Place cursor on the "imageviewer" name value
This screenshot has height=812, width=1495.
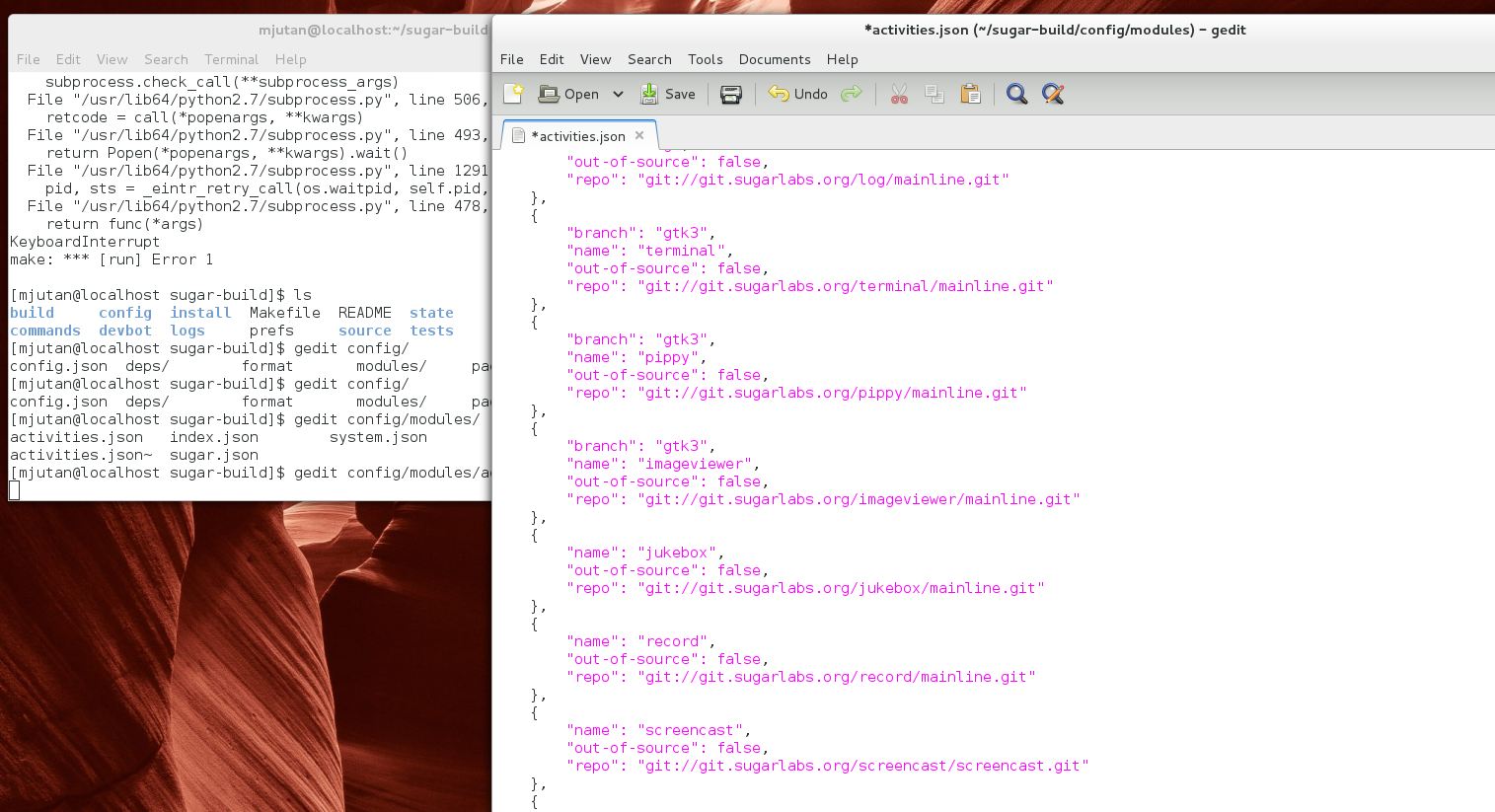pyautogui.click(x=699, y=464)
